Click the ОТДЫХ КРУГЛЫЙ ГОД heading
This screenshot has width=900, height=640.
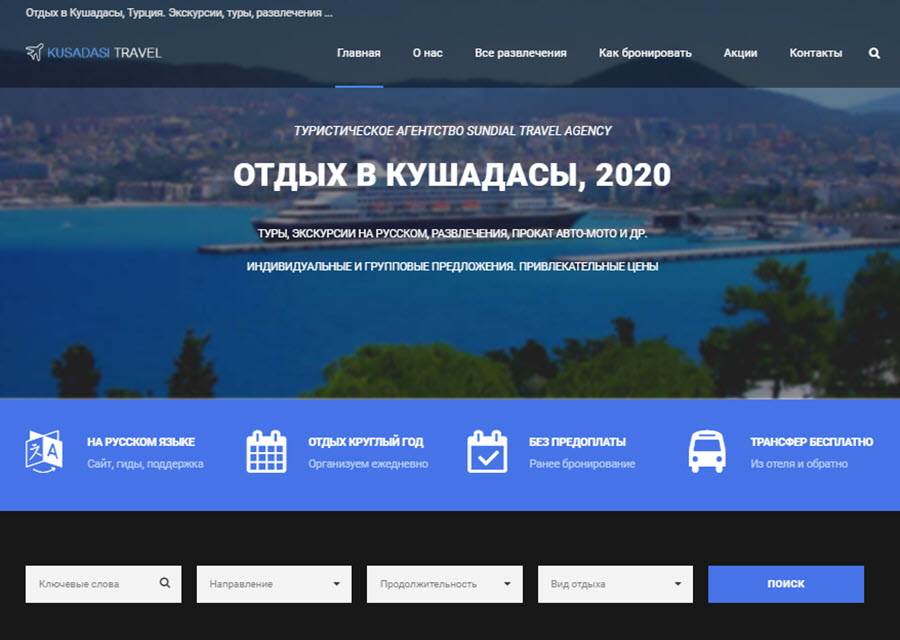[x=366, y=442]
